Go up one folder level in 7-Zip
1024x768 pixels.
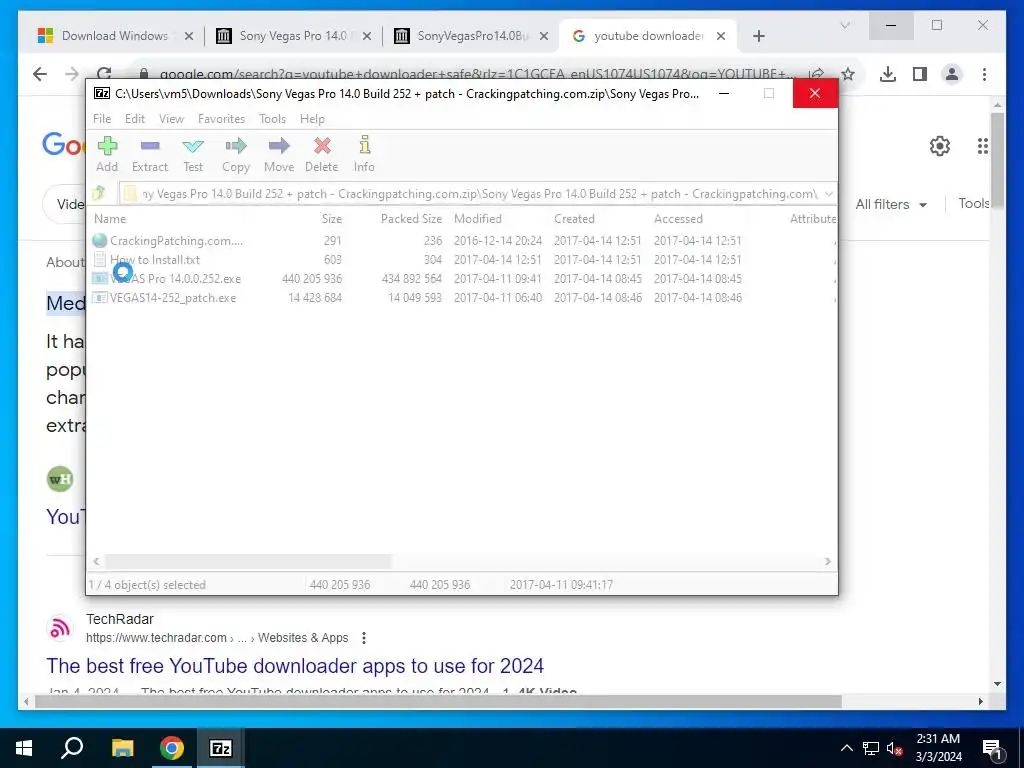click(x=99, y=193)
